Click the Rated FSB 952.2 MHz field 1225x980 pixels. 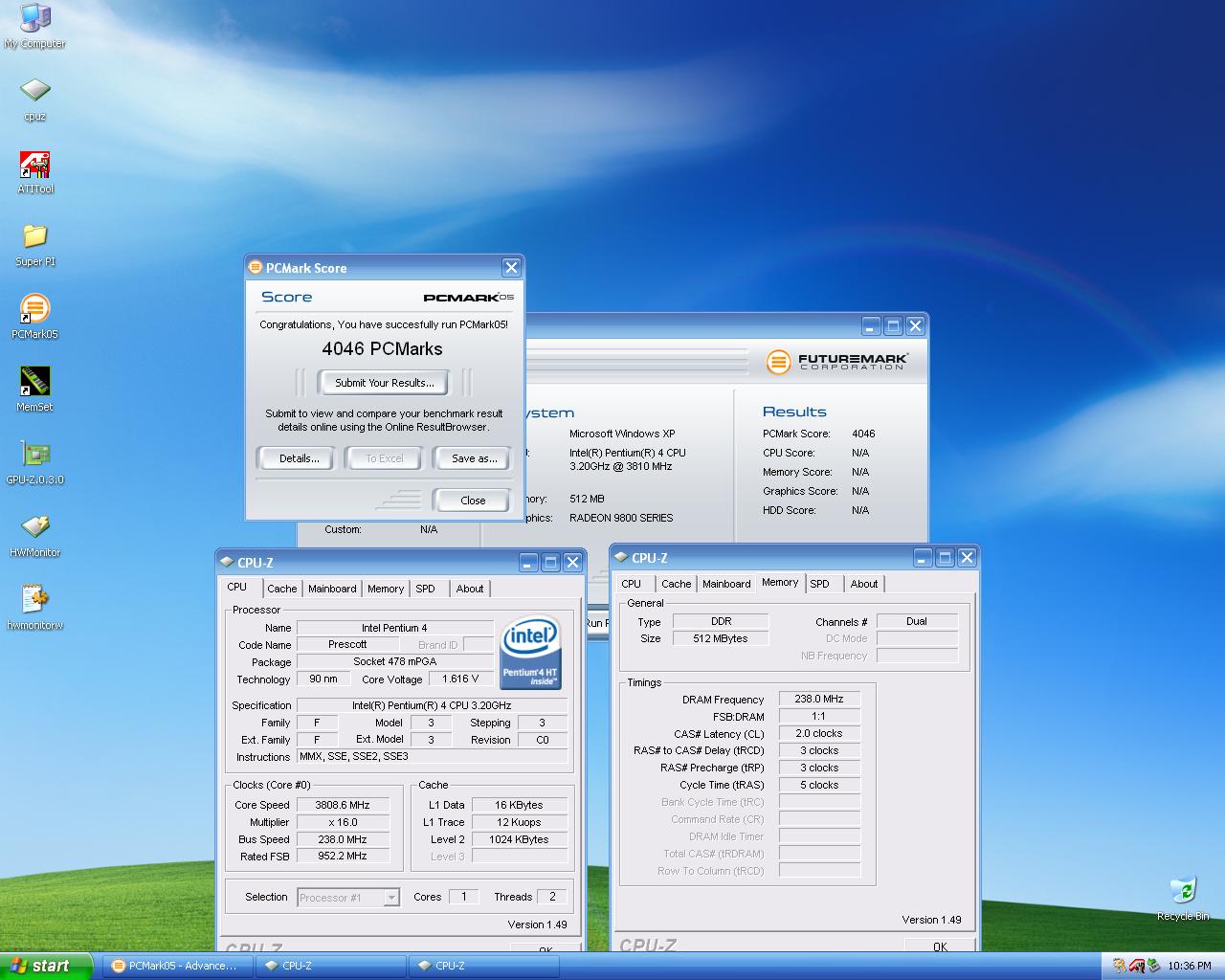[343, 856]
